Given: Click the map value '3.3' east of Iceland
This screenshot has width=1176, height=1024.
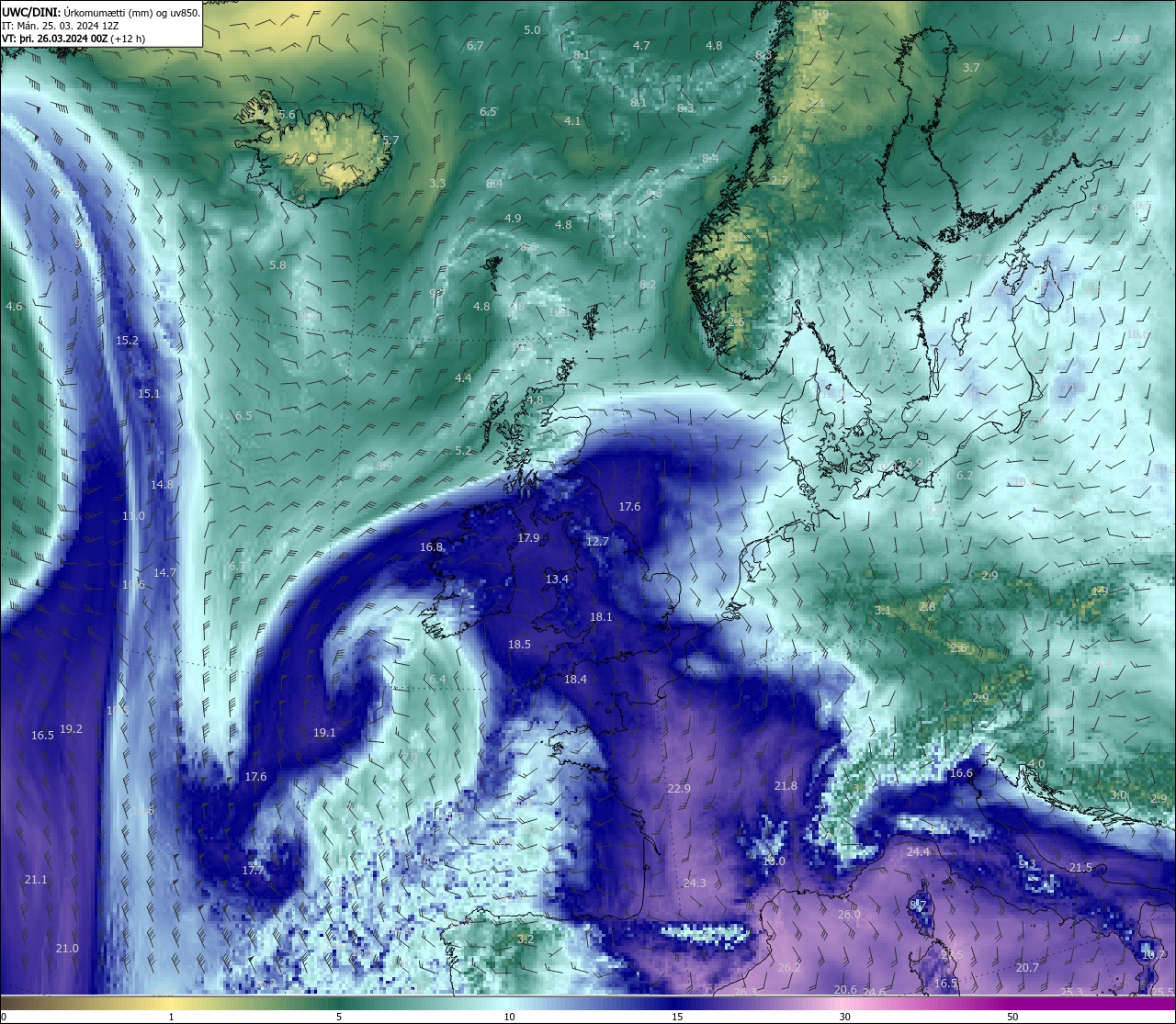Looking at the screenshot, I should [437, 183].
